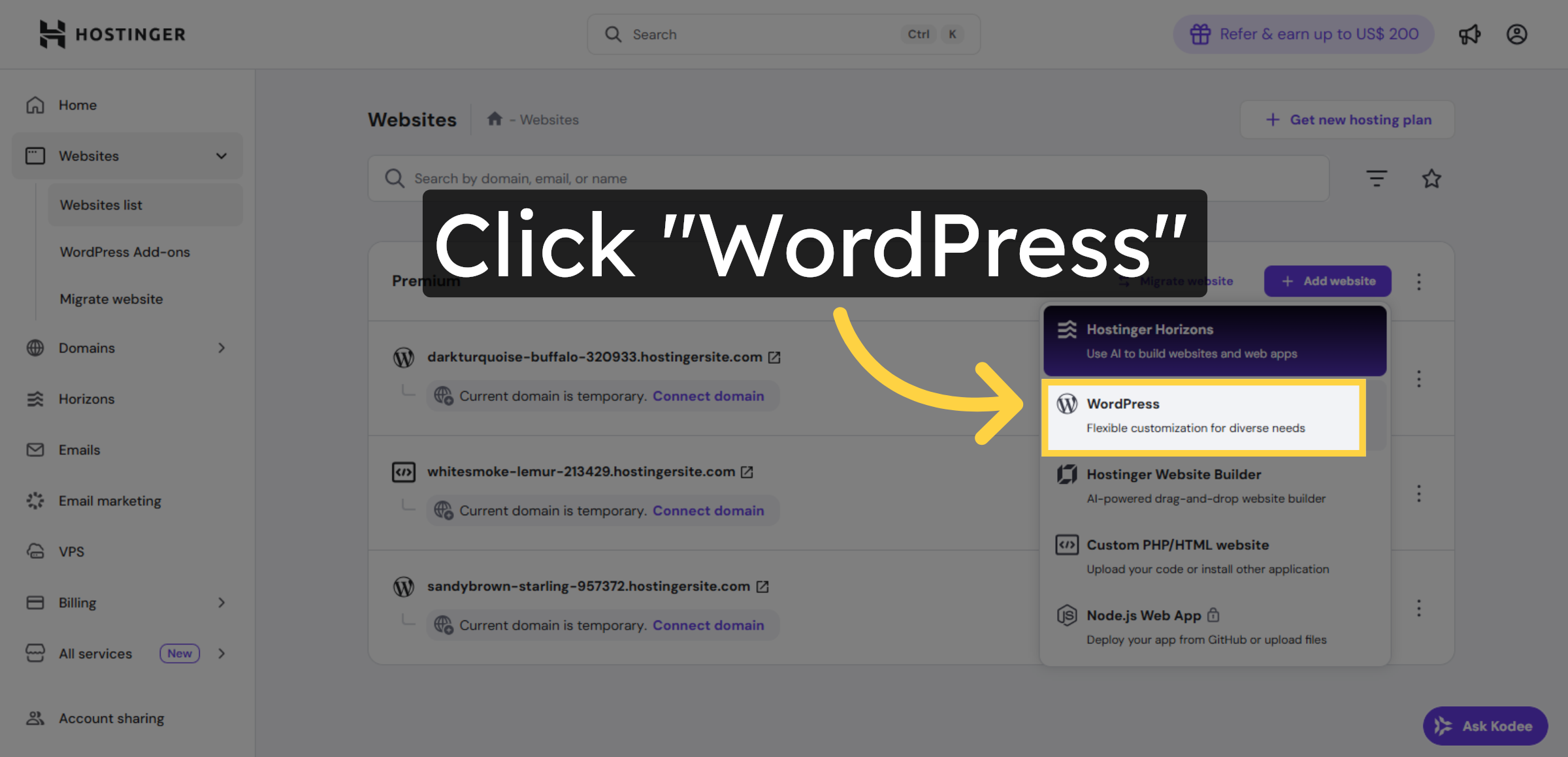Open the three-dot menu for darkturquoise-buffalo website
Viewport: 1568px width, 757px height.
click(1419, 379)
